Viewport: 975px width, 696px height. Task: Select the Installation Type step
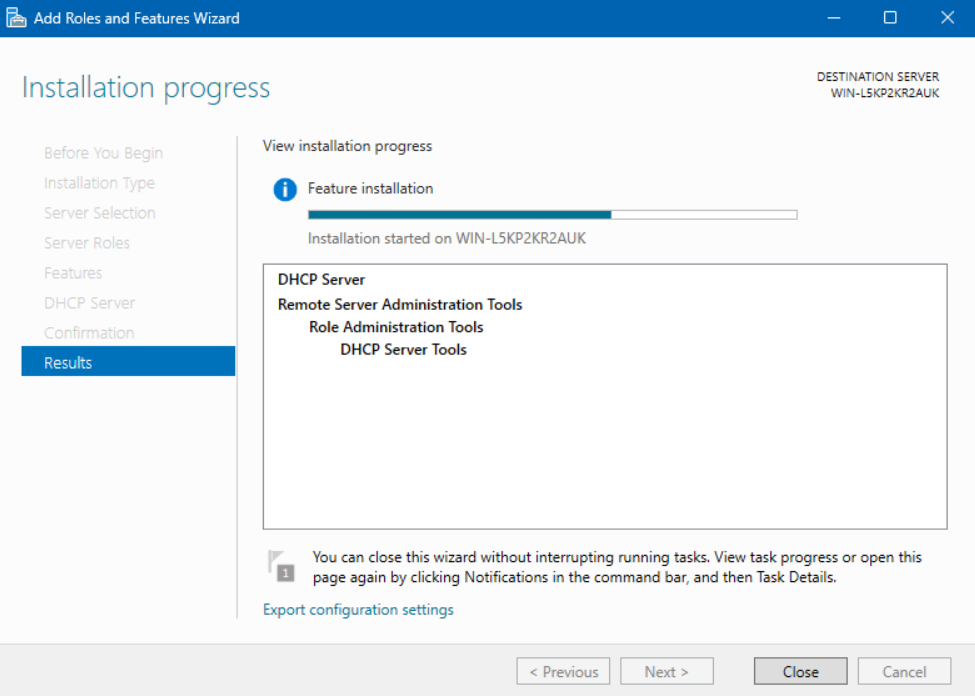pos(99,183)
